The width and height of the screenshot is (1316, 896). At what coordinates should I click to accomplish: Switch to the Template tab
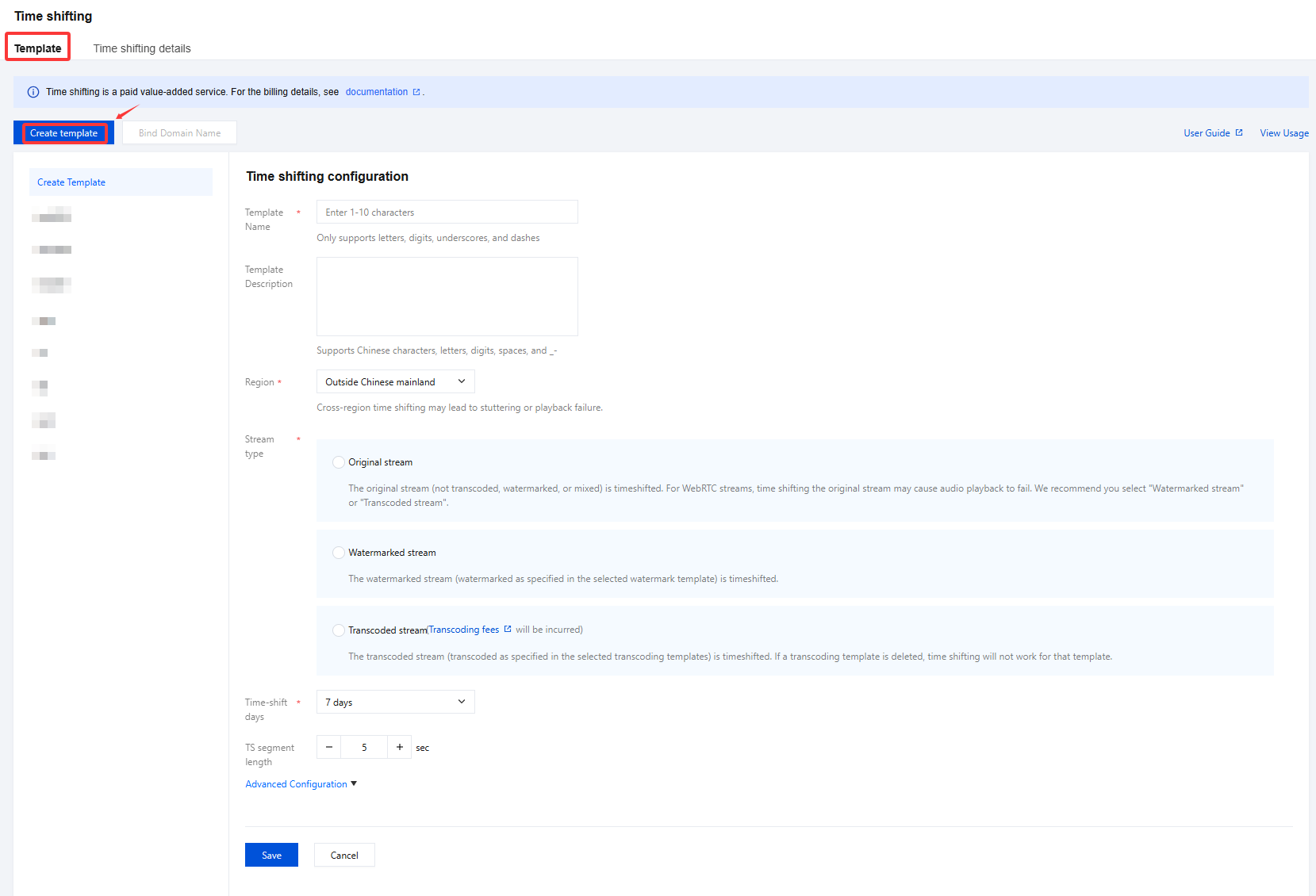(x=38, y=48)
